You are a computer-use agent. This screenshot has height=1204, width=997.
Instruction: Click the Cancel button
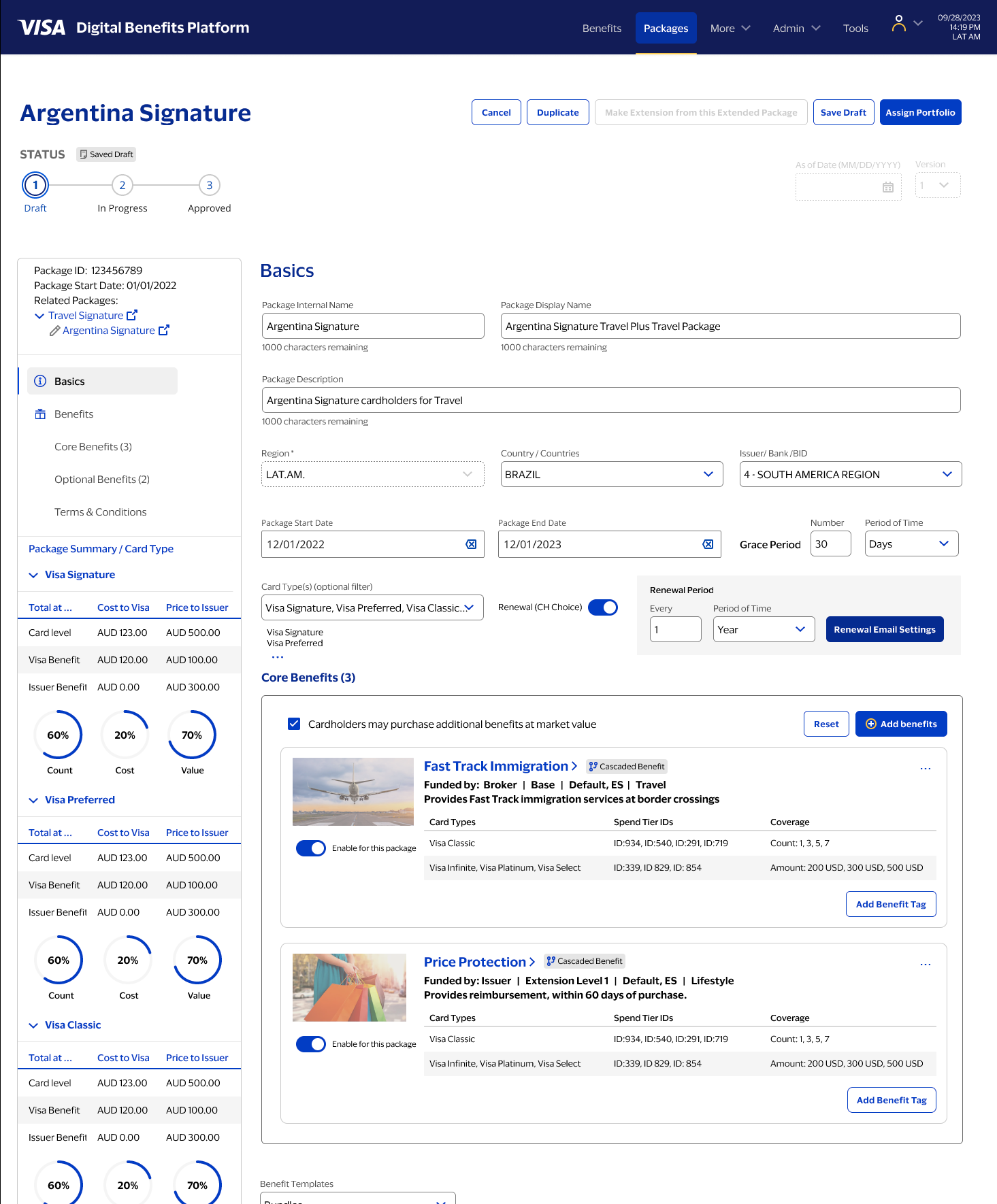click(496, 112)
